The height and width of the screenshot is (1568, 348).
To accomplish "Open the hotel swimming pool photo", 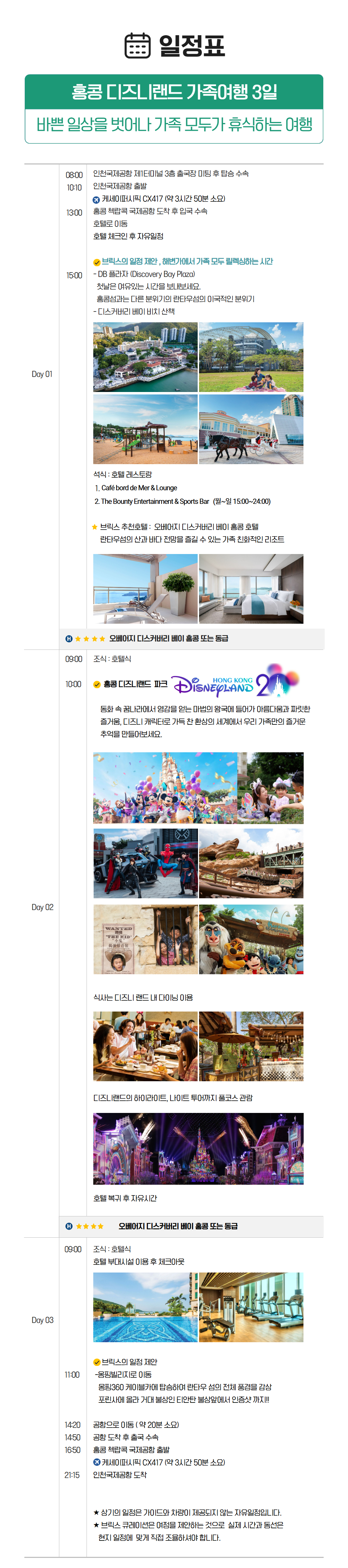I will [x=145, y=1307].
